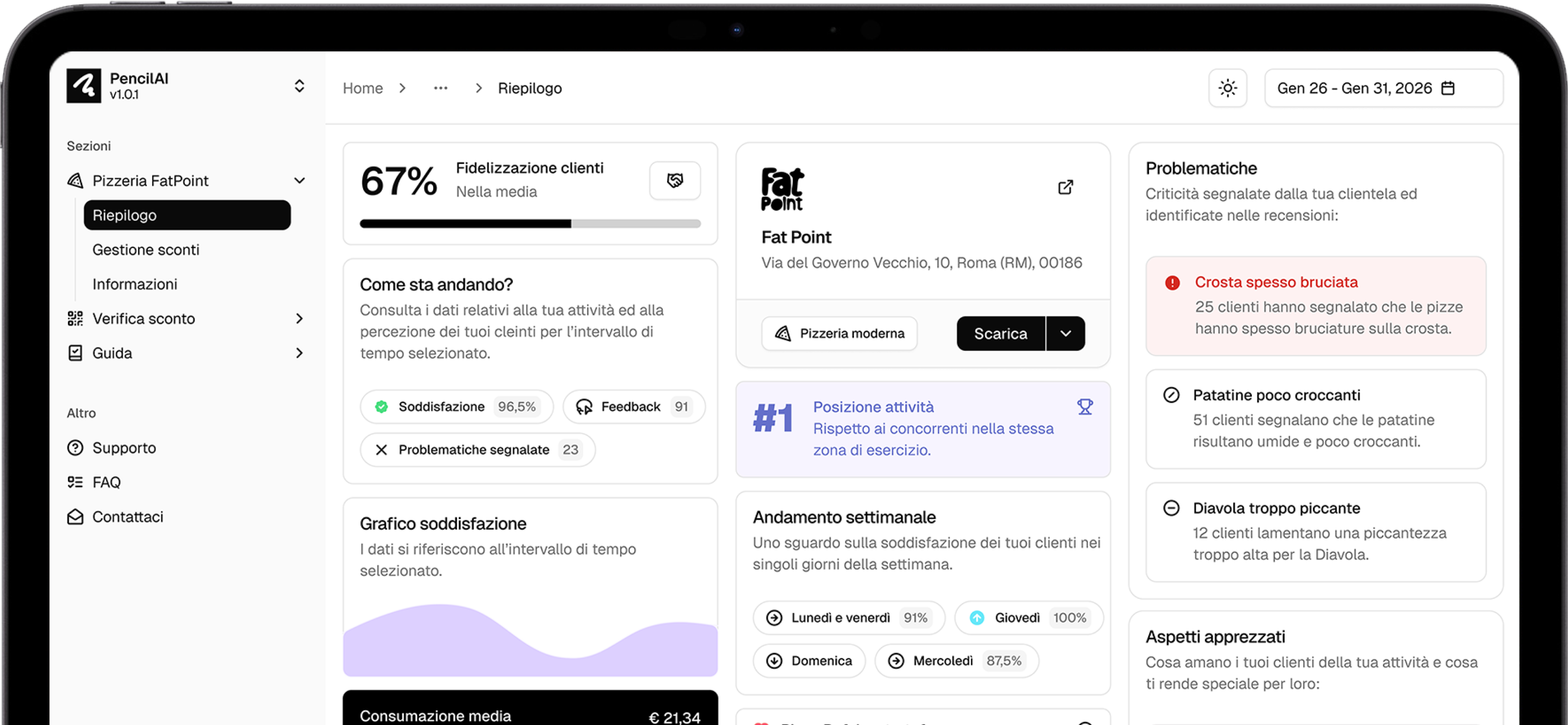
Task: Click the arrow icon on Lunedì e venerdì
Action: [774, 617]
